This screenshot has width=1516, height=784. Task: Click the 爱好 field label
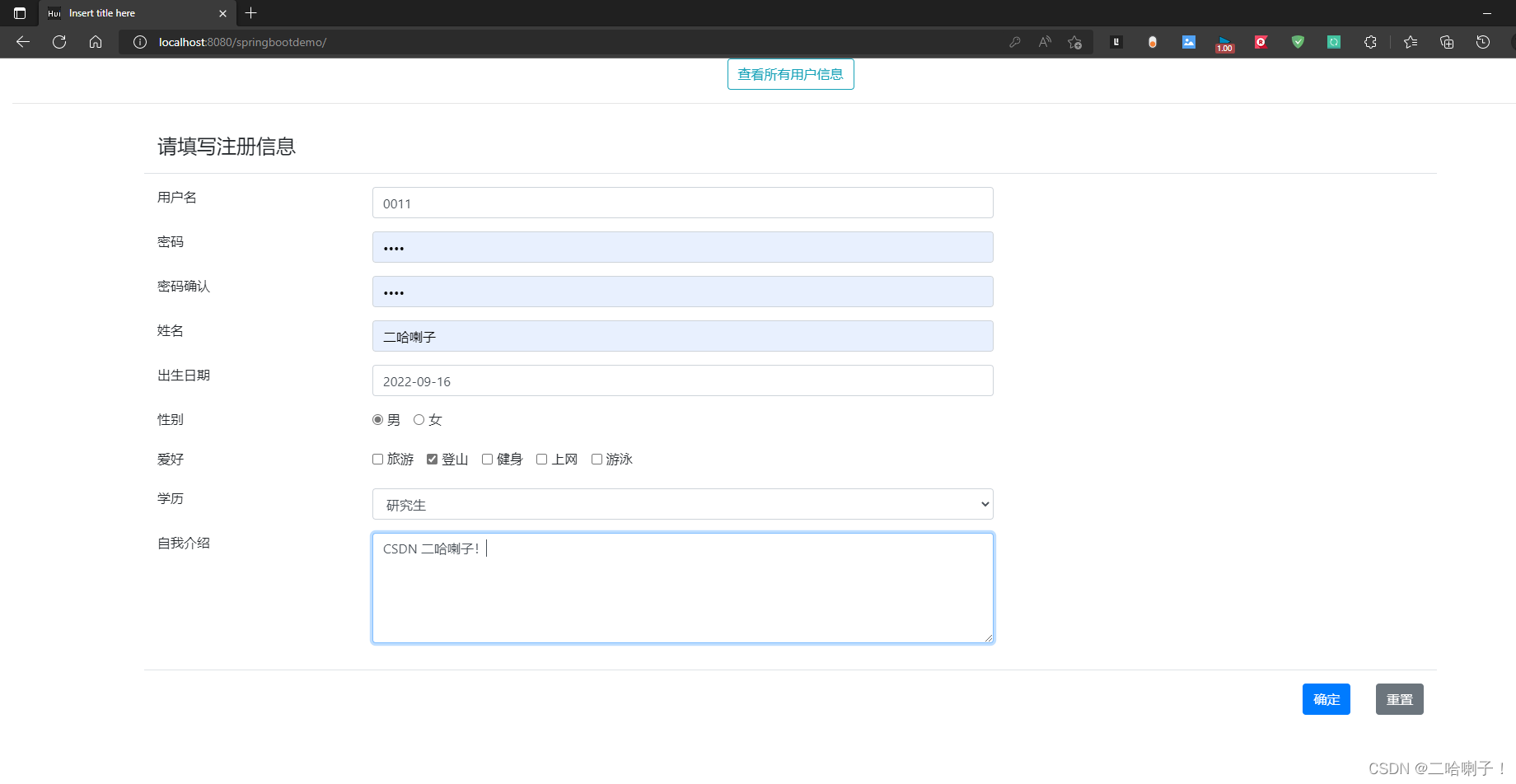coord(171,459)
